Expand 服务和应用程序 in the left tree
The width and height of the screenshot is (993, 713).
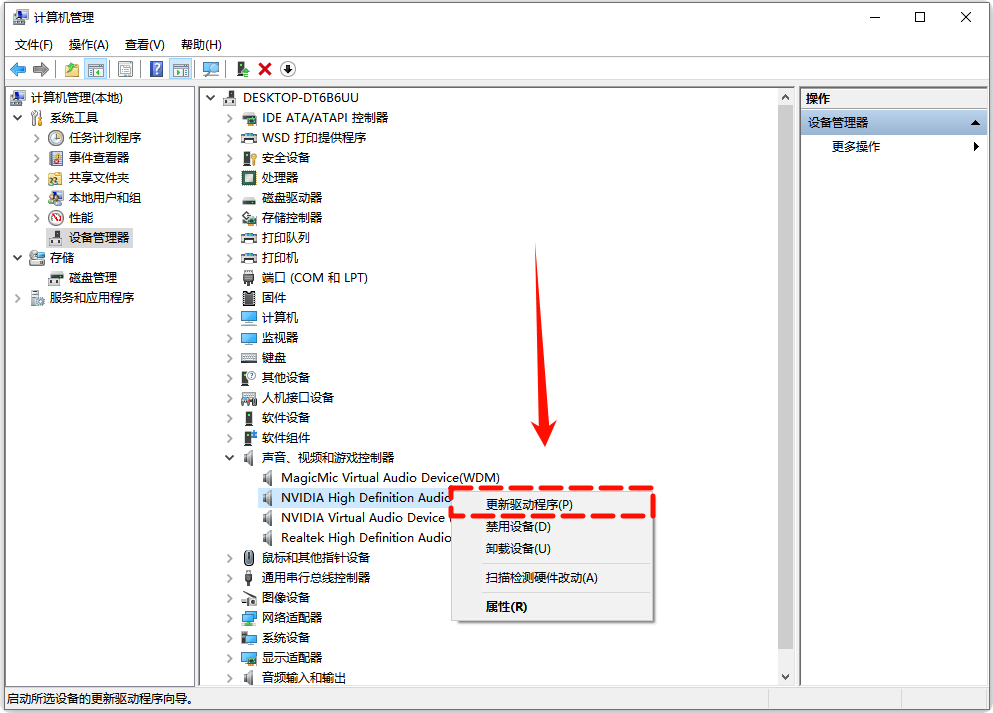(18, 298)
